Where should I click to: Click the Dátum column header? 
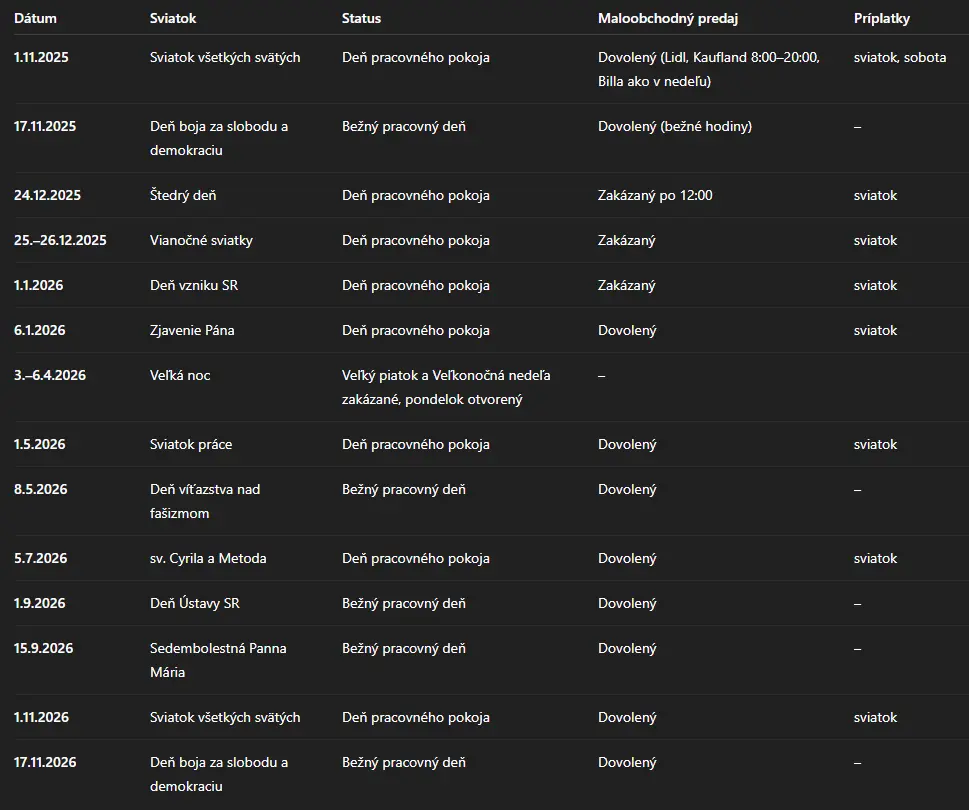(35, 18)
